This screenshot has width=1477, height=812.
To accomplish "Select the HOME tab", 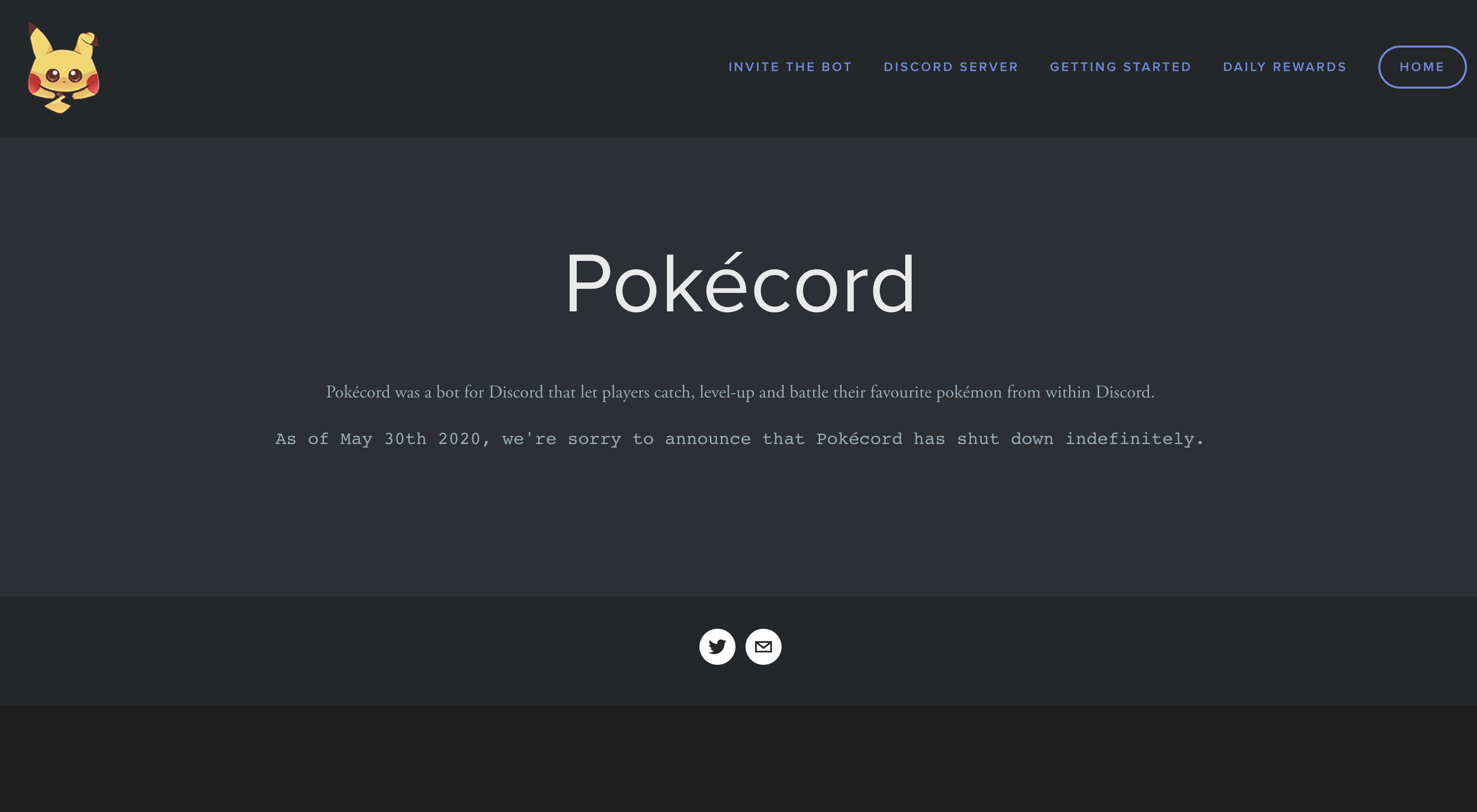I will tap(1422, 67).
